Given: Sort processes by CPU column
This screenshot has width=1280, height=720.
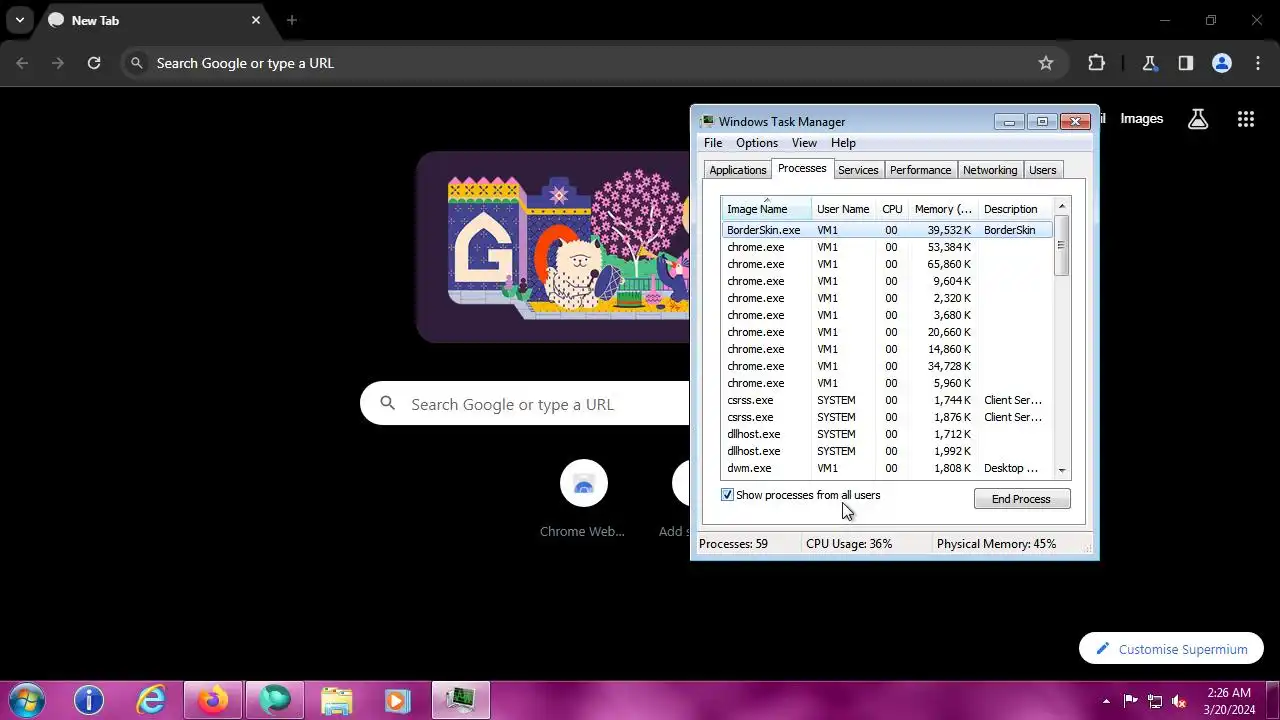Looking at the screenshot, I should pyautogui.click(x=892, y=209).
